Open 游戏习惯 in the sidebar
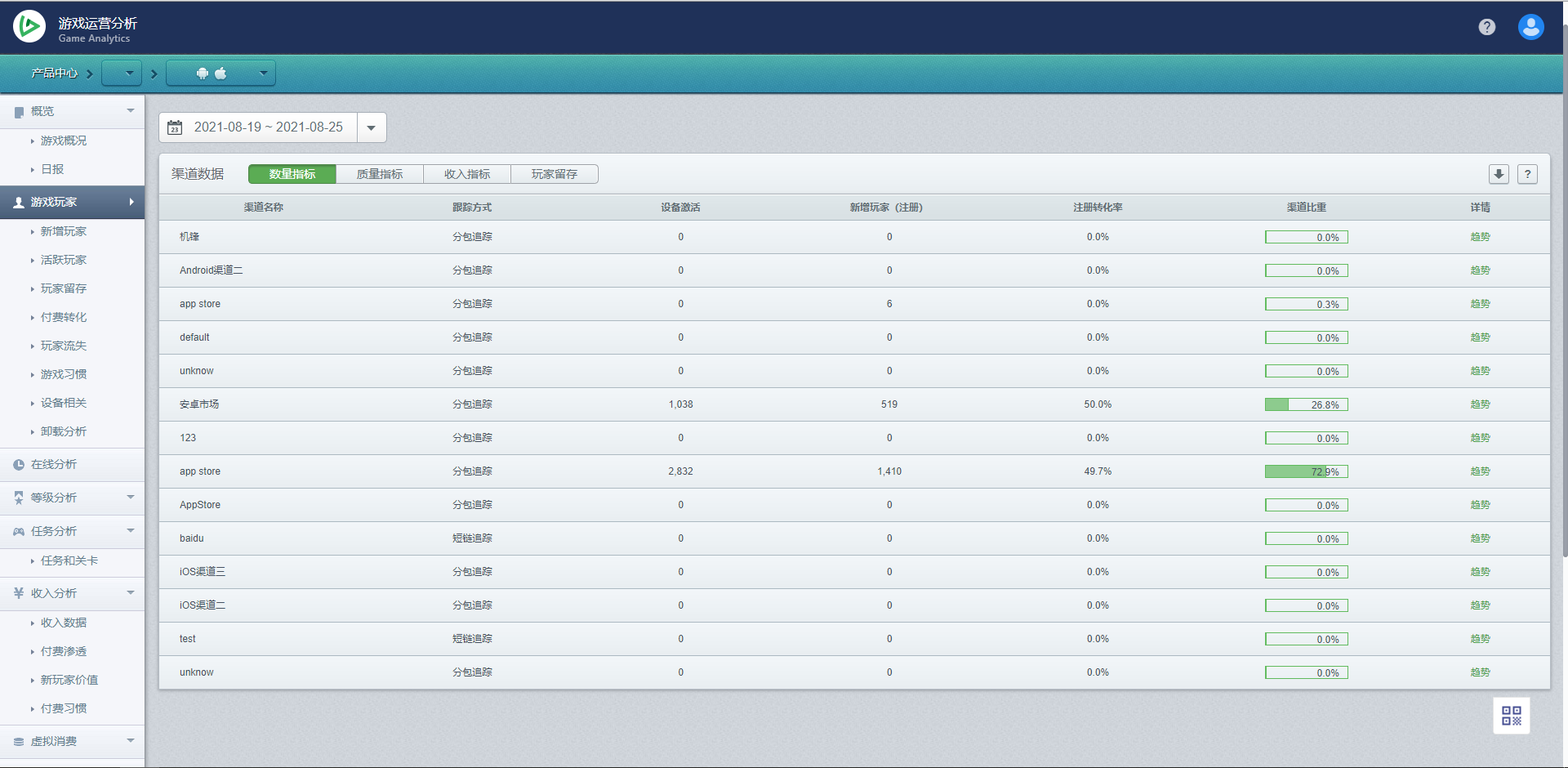 [64, 374]
